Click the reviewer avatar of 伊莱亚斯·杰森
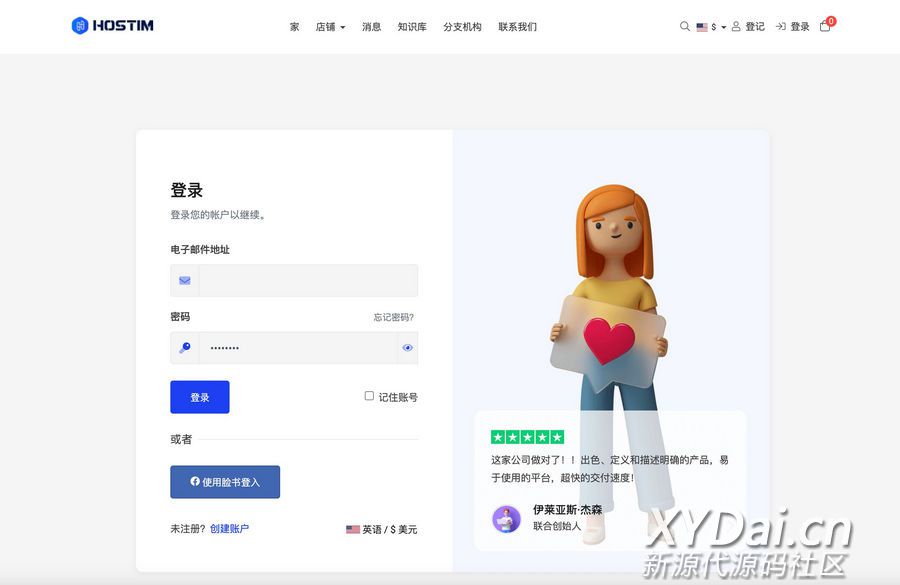Screen dimensions: 900x585 pyautogui.click(x=506, y=519)
